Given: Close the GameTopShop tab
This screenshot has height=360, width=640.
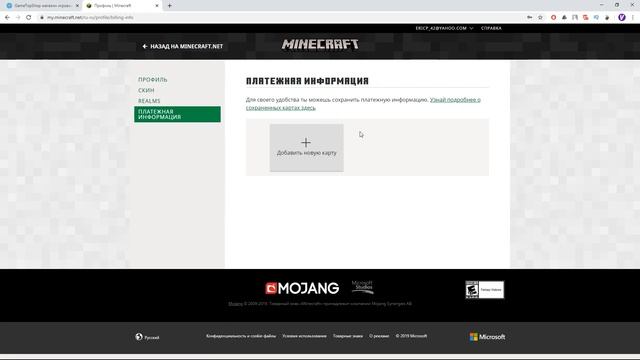Looking at the screenshot, I should coord(77,6).
